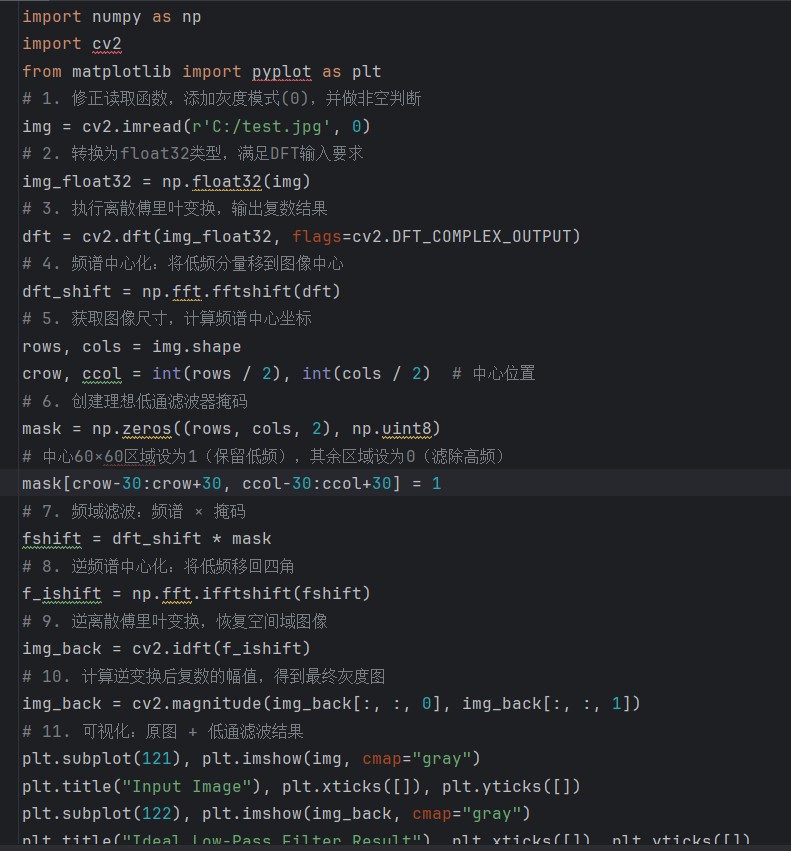This screenshot has width=791, height=851.
Task: Select the underlined float32 function name
Action: (227, 181)
